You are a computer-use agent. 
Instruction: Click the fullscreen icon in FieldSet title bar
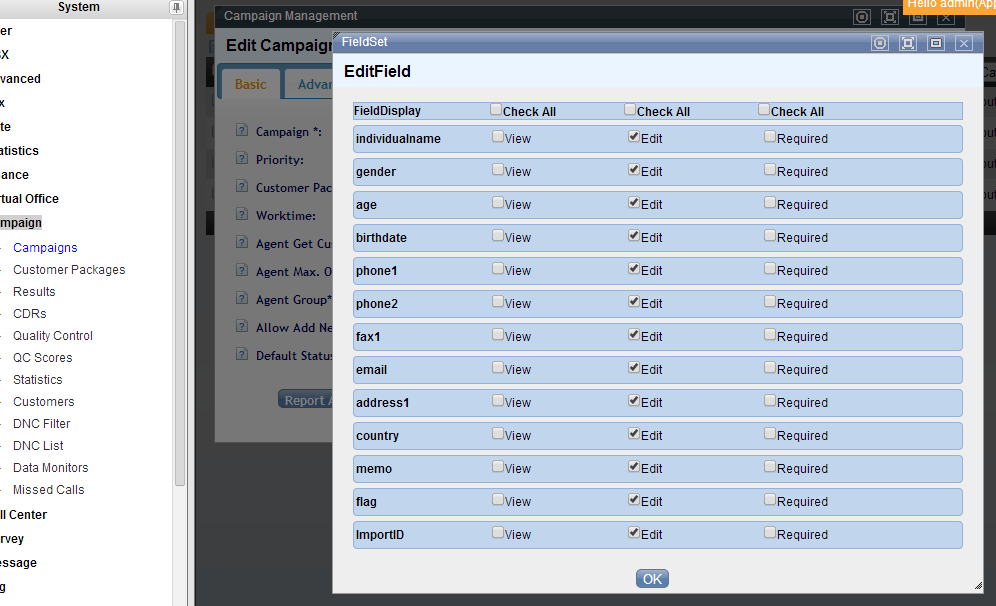tap(907, 43)
